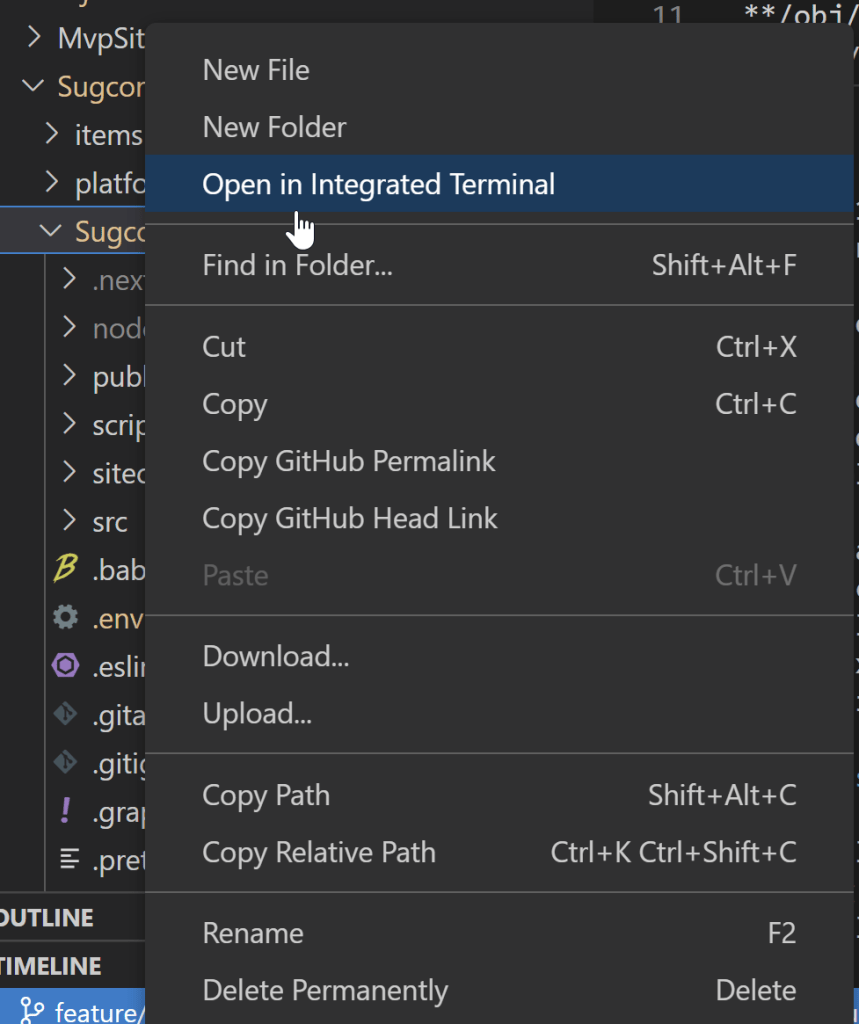
Task: Select Delete Permanently option
Action: tap(325, 991)
